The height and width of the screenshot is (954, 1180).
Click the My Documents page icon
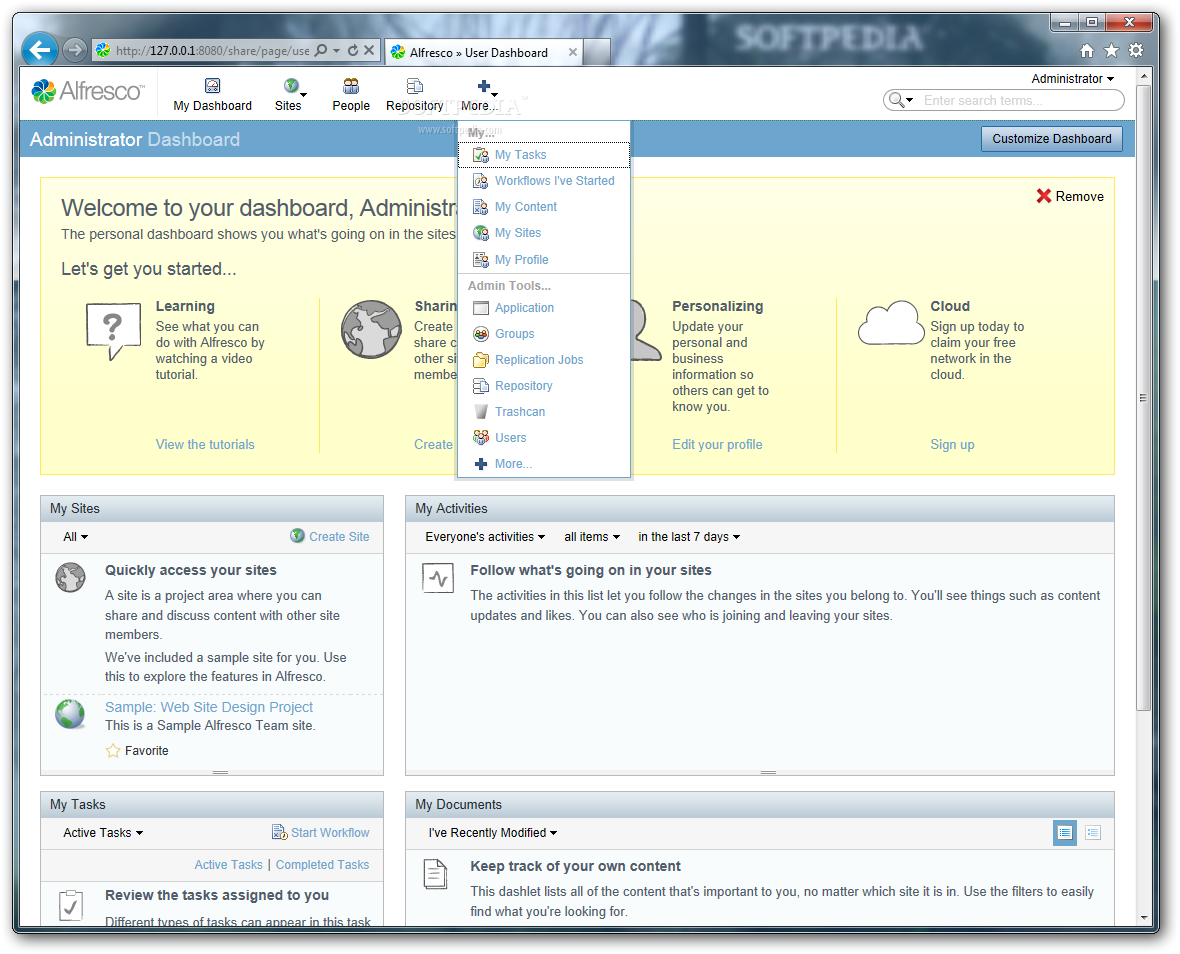[x=435, y=874]
